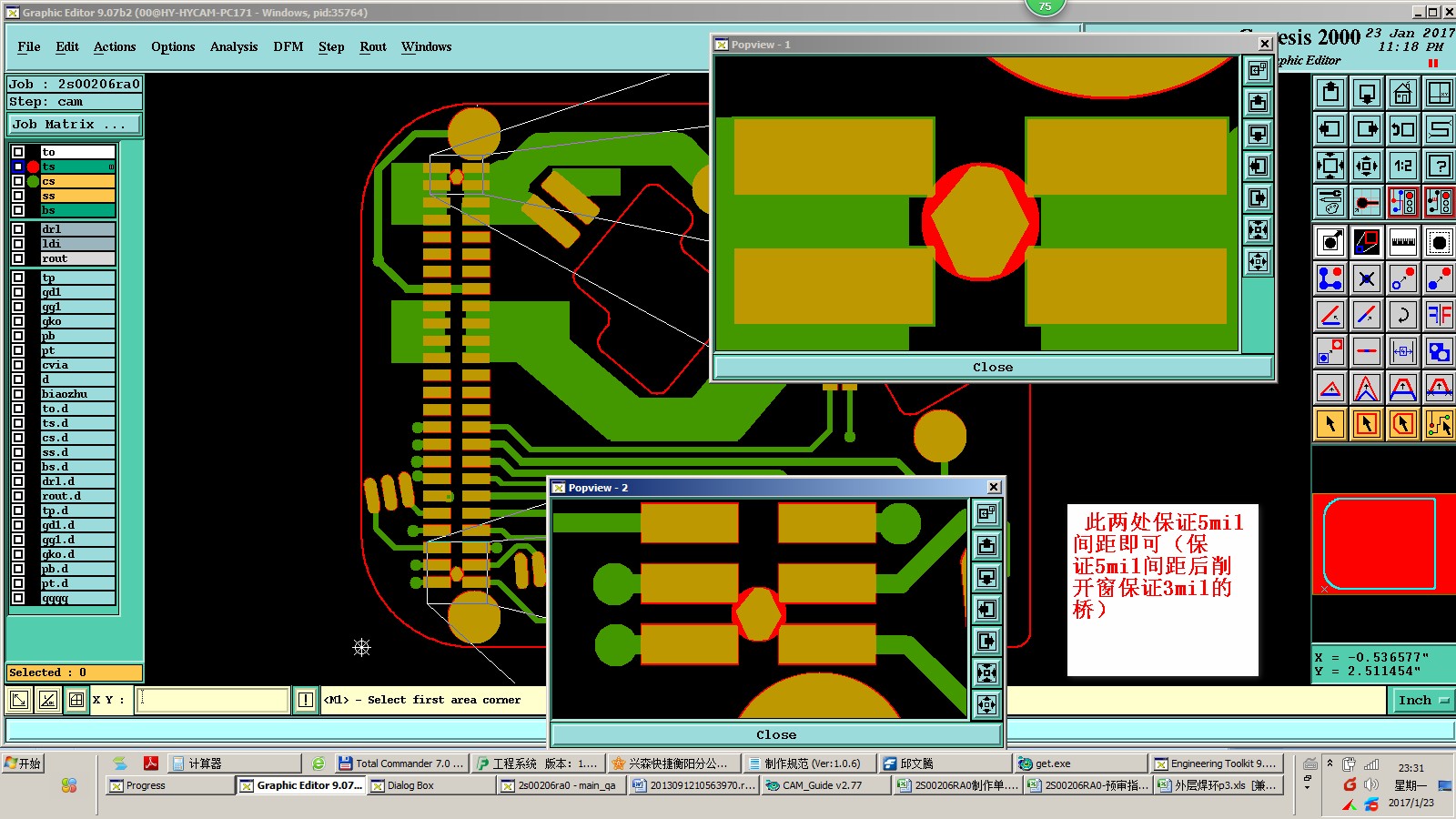1456x819 pixels.
Task: Select the polygon selection arrow tool
Action: pos(1403,424)
